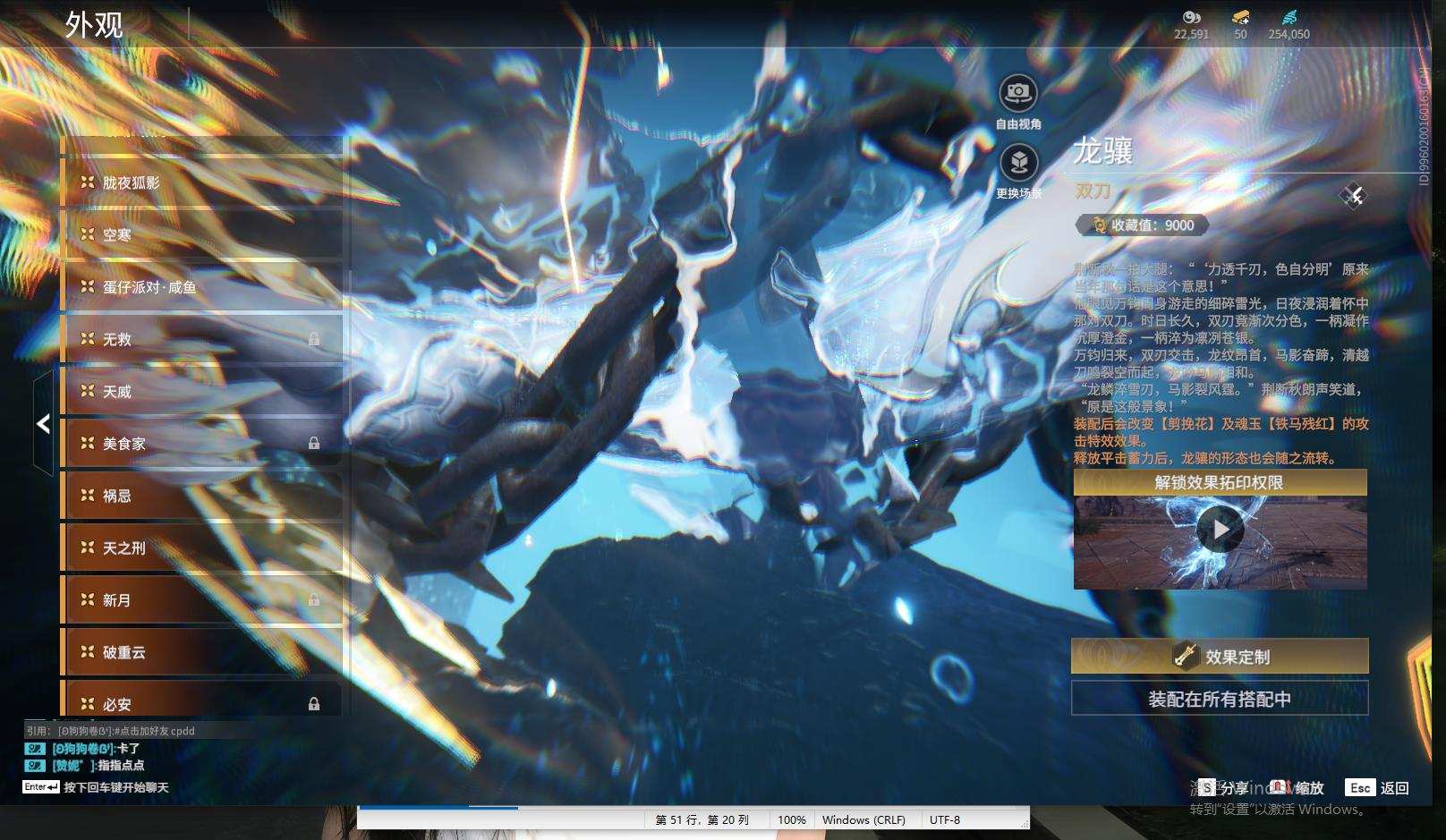This screenshot has height=840, width=1446.
Task: Click the chat badge icon beside 指指点点
Action: pyautogui.click(x=35, y=766)
